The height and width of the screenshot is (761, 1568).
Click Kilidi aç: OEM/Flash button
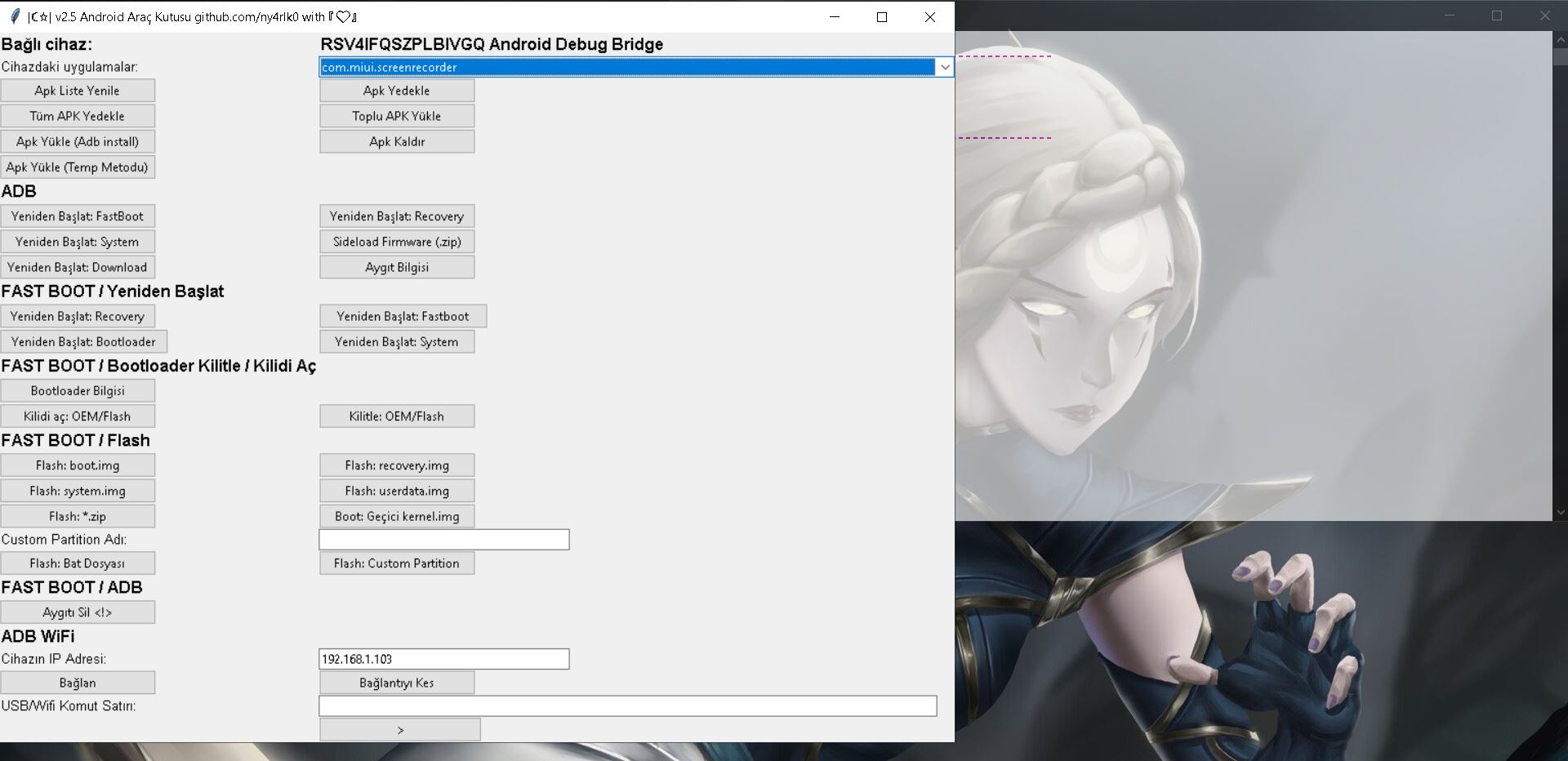click(x=78, y=416)
